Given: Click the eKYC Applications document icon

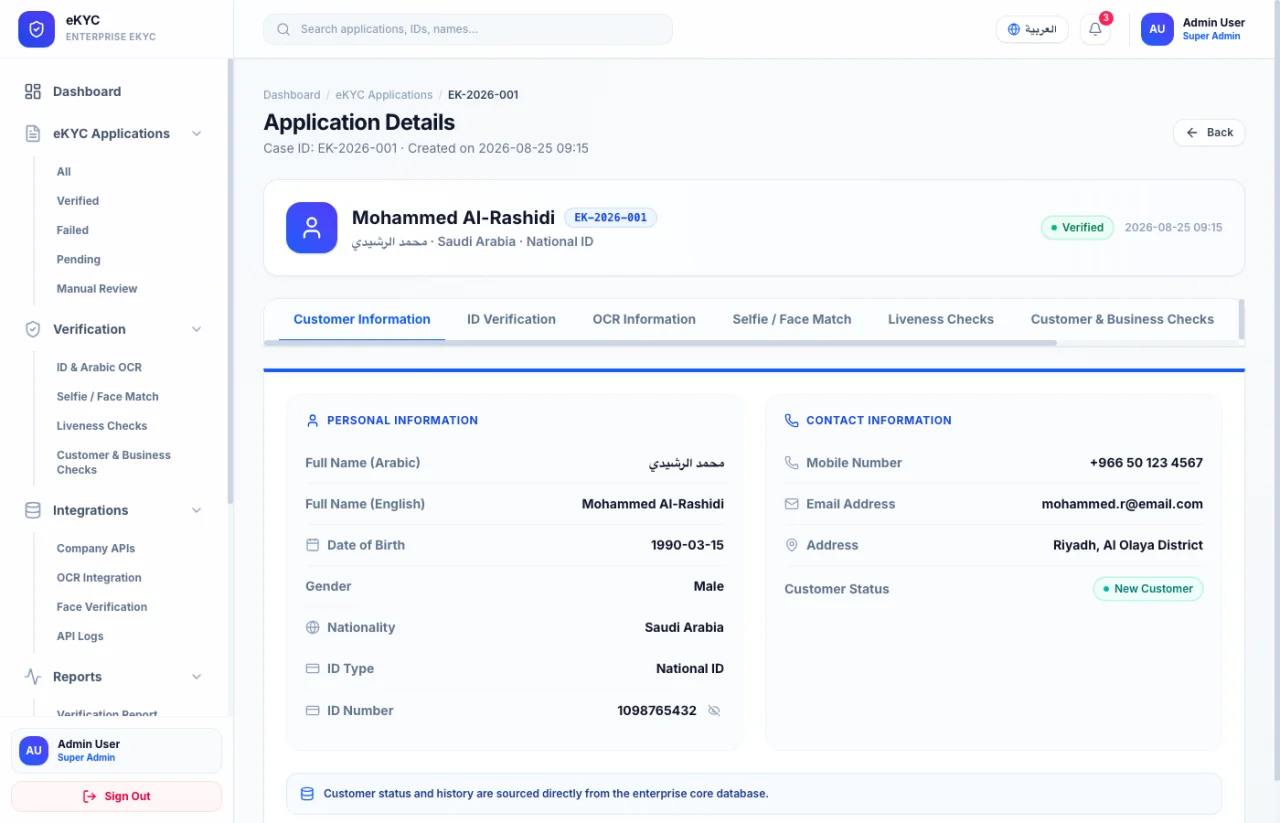Looking at the screenshot, I should click(33, 133).
